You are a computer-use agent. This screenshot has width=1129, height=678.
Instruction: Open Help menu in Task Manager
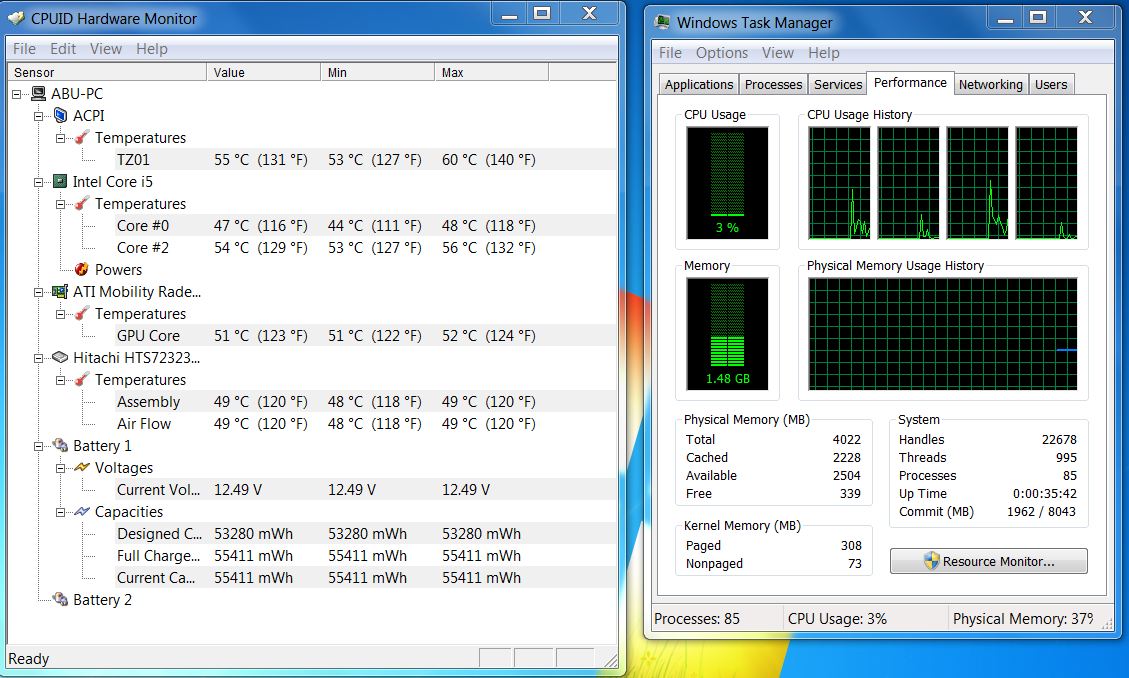(x=823, y=53)
